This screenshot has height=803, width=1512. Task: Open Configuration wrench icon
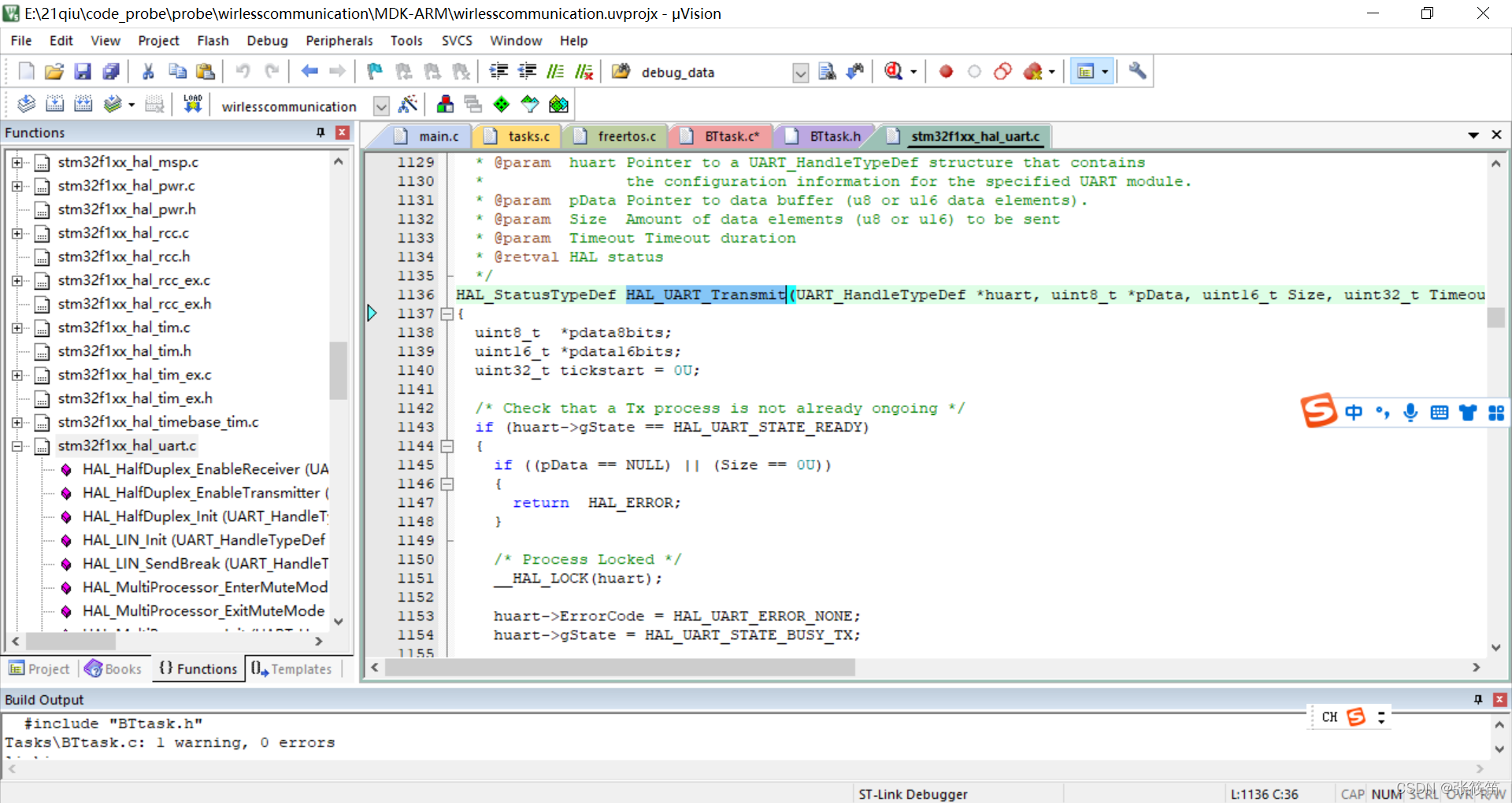click(x=1137, y=72)
